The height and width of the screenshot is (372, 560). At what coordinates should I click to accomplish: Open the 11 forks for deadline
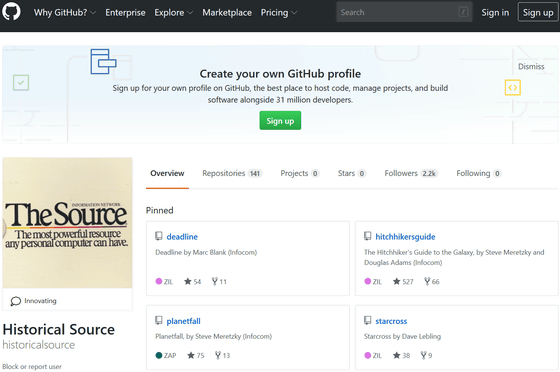219,282
